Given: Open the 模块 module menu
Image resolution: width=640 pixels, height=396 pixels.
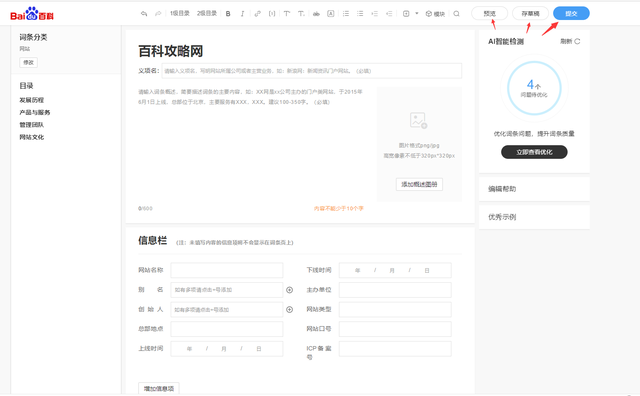Looking at the screenshot, I should pos(435,14).
